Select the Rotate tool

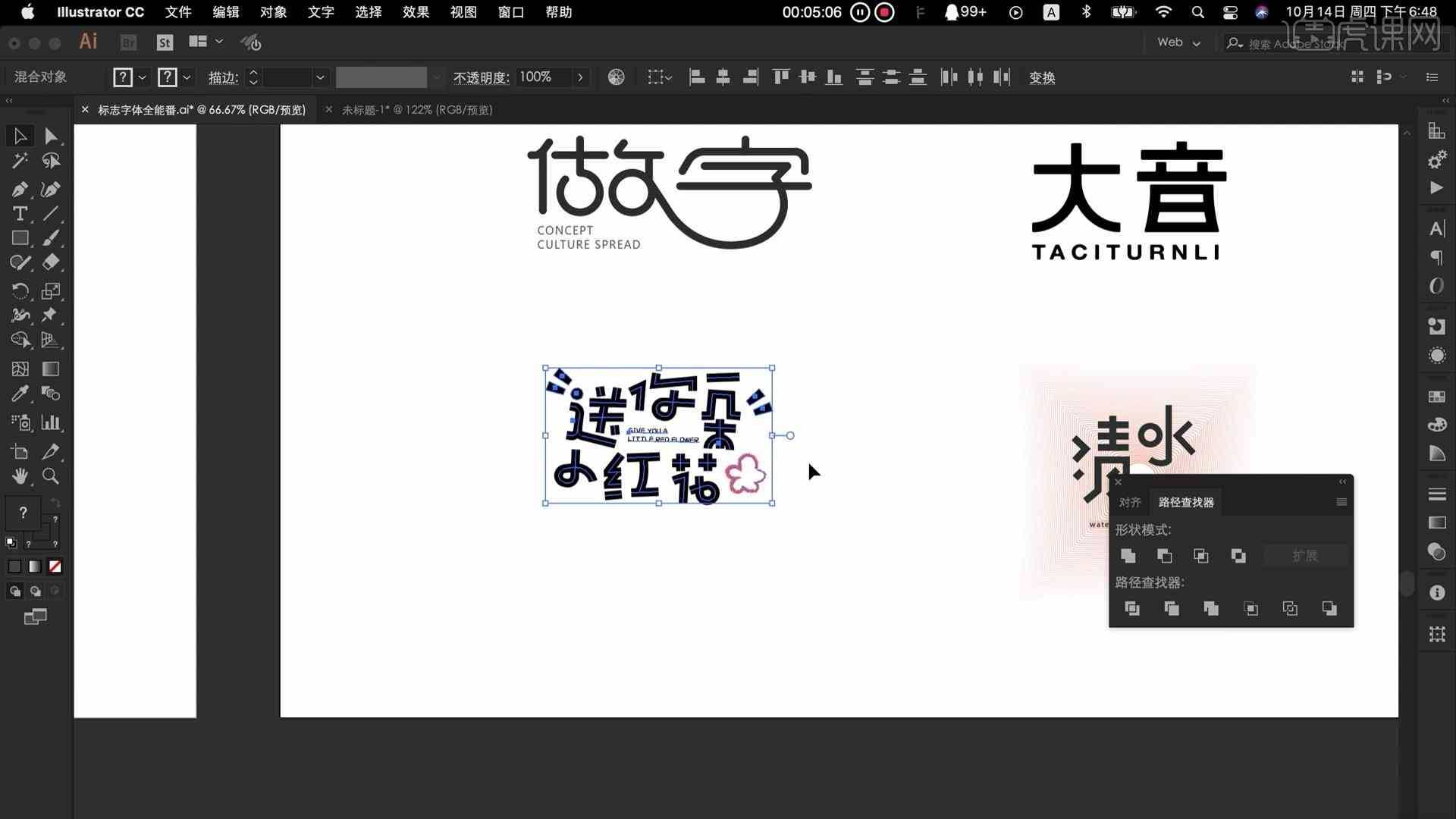point(18,291)
